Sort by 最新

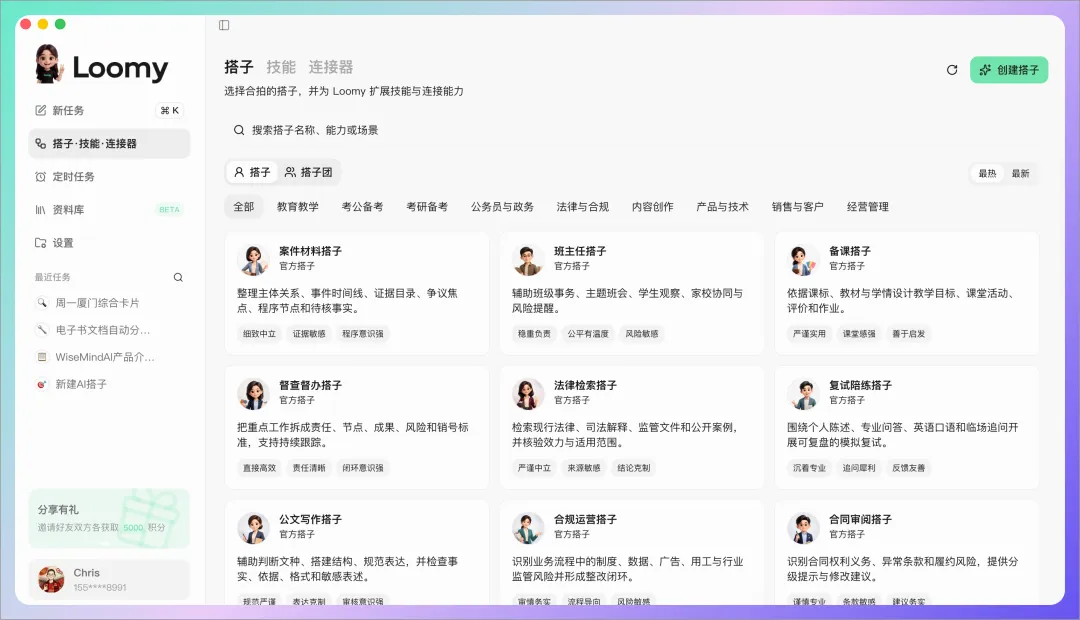(x=1020, y=174)
